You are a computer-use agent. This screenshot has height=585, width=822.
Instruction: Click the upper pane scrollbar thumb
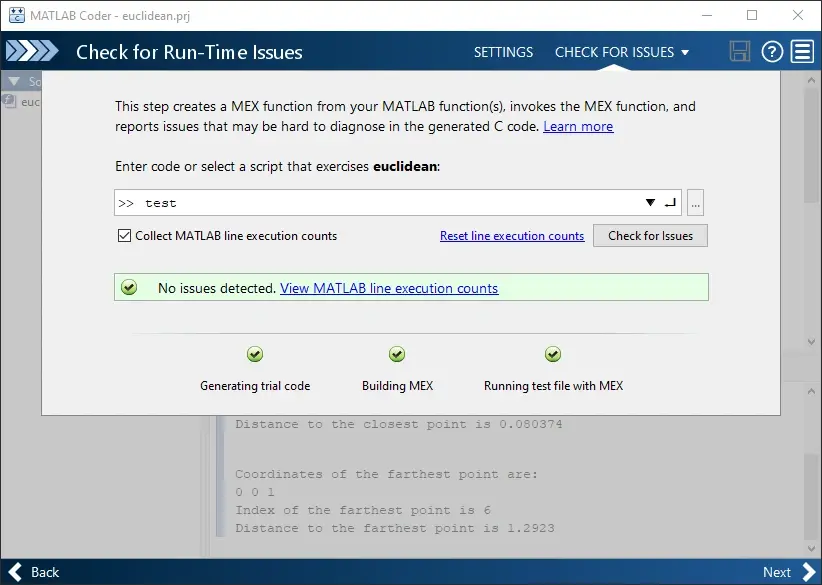click(x=811, y=147)
